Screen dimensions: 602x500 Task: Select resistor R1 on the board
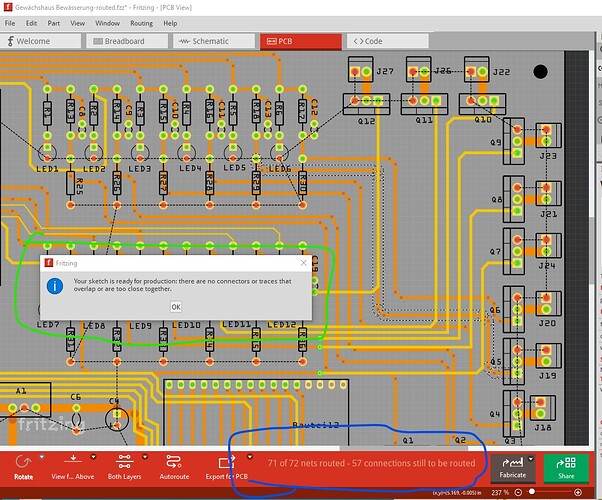(x=47, y=113)
